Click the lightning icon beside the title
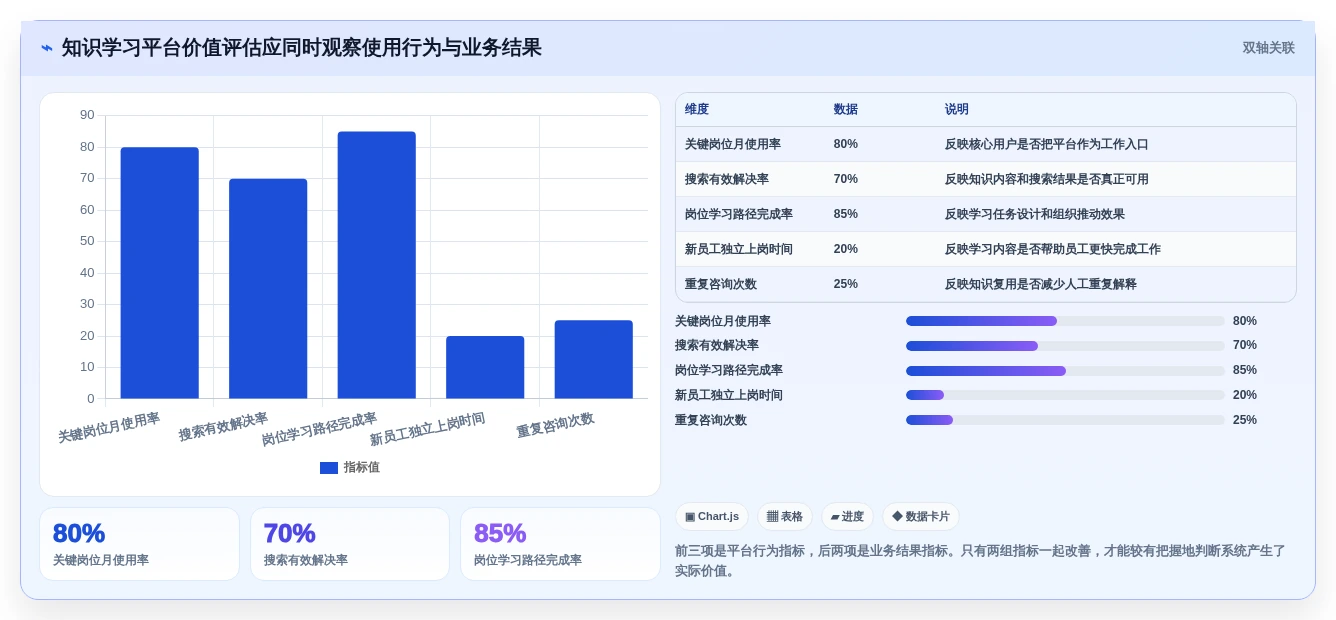1336x620 pixels. pyautogui.click(x=47, y=48)
